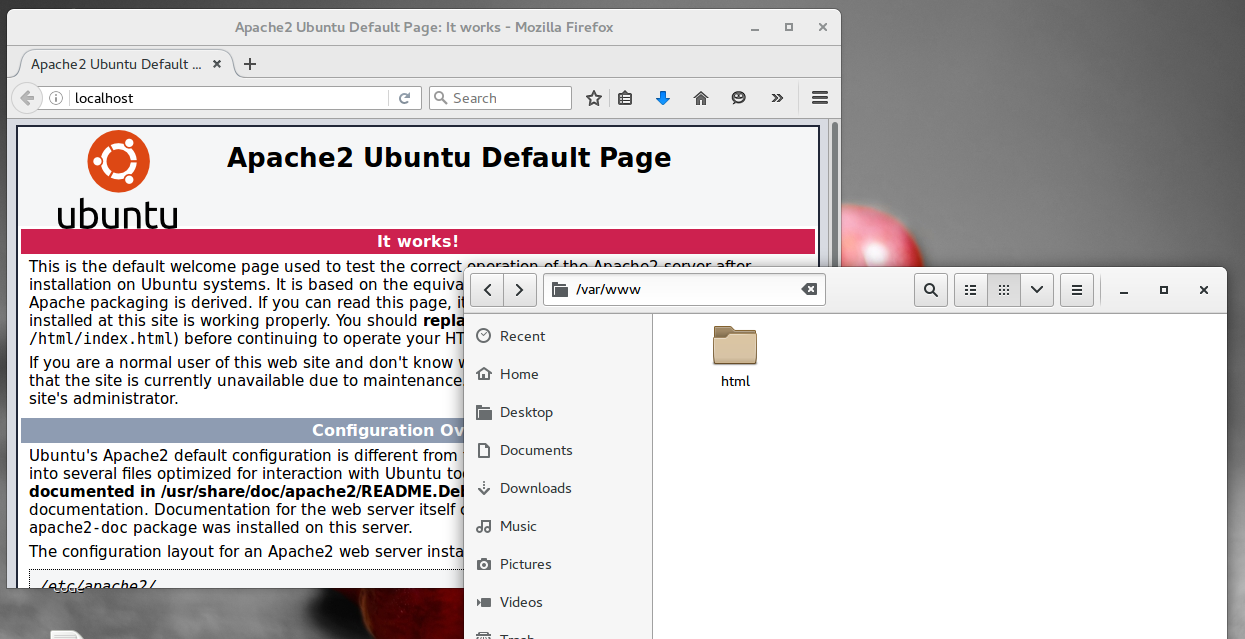Image resolution: width=1245 pixels, height=639 pixels.
Task: Show bookmarks list in Firefox
Action: tap(625, 98)
